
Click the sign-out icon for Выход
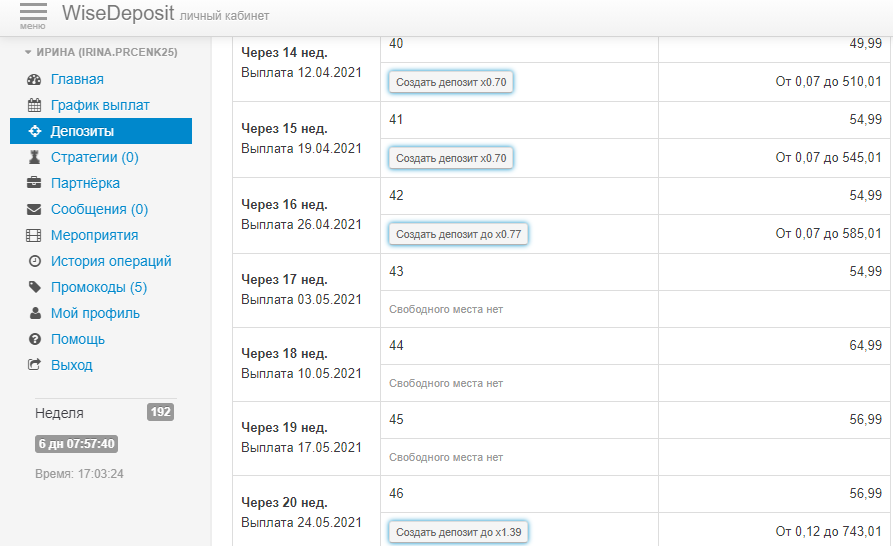click(34, 366)
